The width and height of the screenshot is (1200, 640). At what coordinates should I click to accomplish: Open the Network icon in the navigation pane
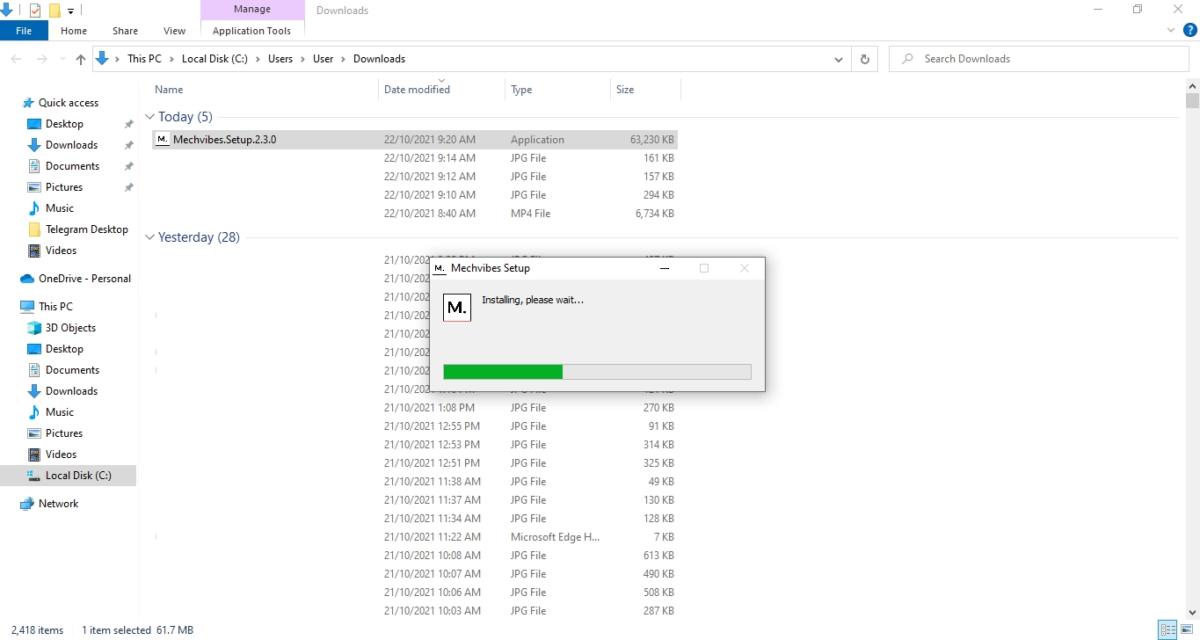(27, 503)
